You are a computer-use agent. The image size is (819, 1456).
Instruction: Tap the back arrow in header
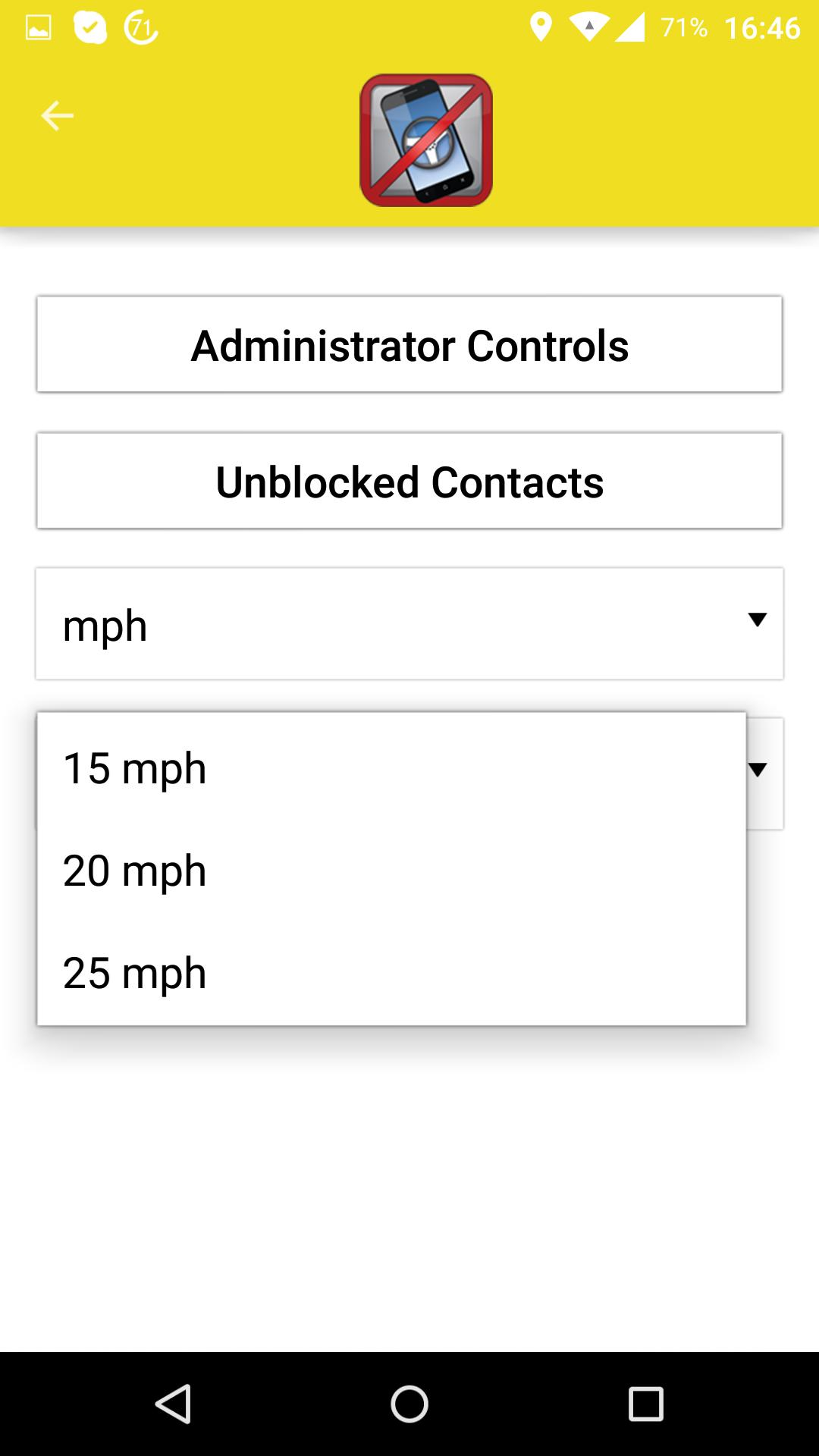click(x=57, y=116)
